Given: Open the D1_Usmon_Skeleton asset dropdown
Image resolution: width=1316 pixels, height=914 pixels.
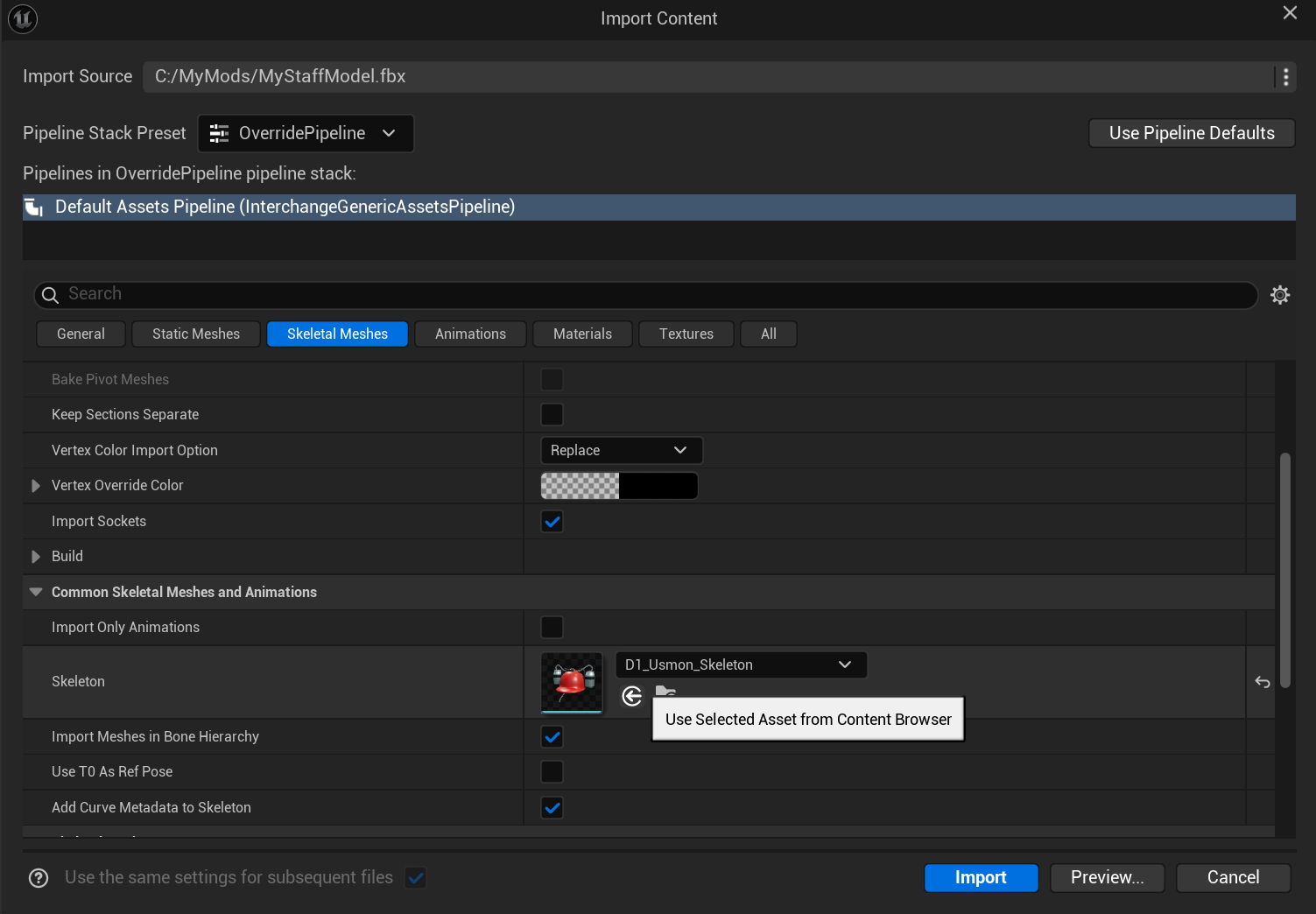Looking at the screenshot, I should pyautogui.click(x=741, y=665).
